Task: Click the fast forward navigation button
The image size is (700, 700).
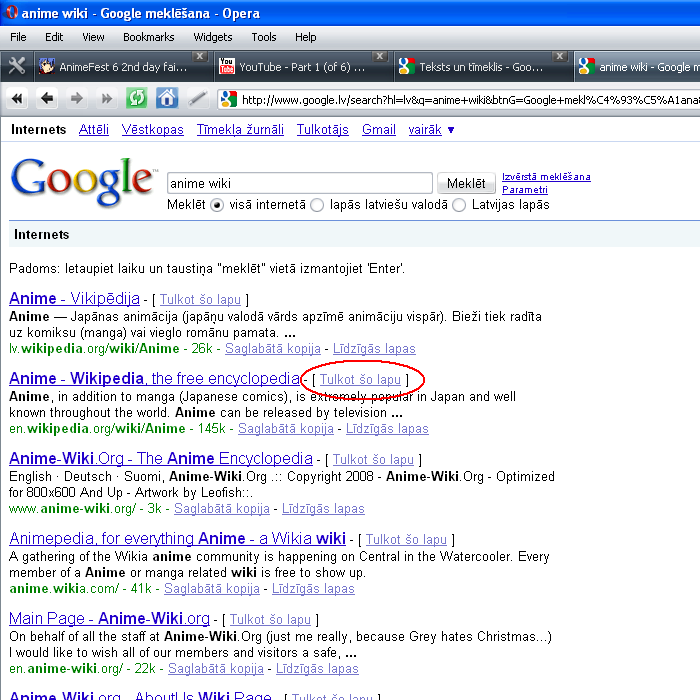Action: [x=107, y=98]
